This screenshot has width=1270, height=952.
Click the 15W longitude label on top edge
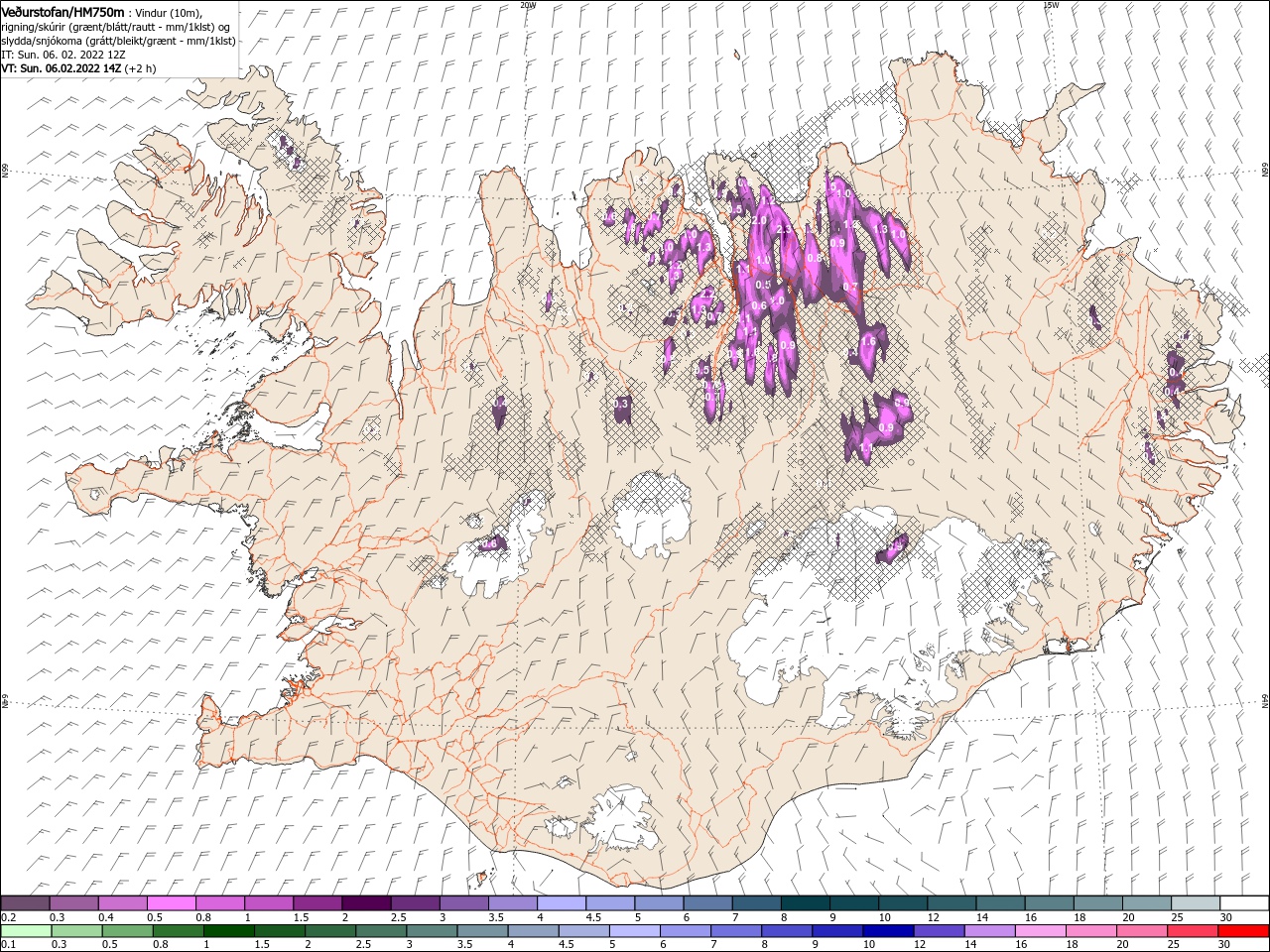coord(1051,4)
